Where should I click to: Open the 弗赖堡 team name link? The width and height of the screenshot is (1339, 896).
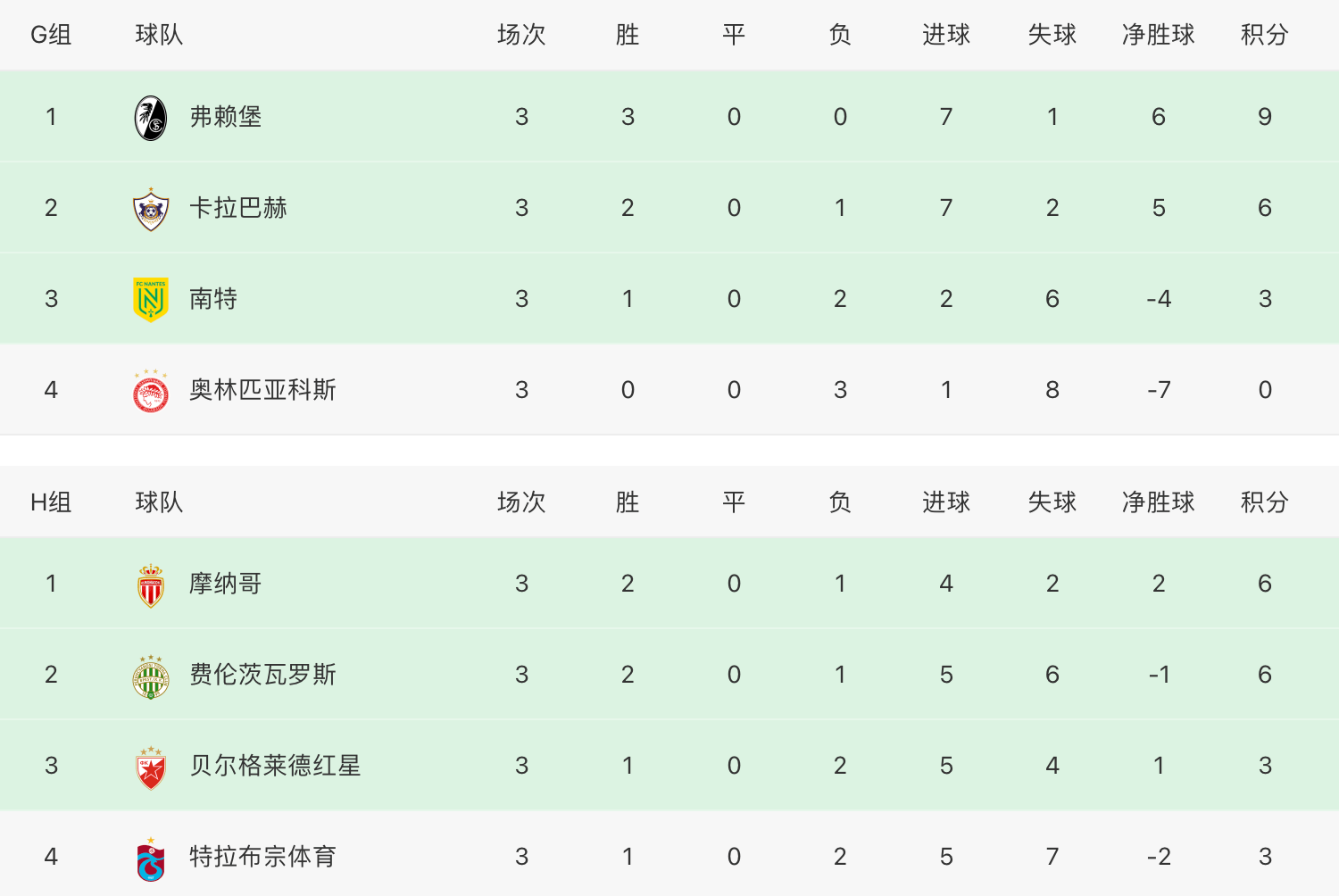pos(226,117)
